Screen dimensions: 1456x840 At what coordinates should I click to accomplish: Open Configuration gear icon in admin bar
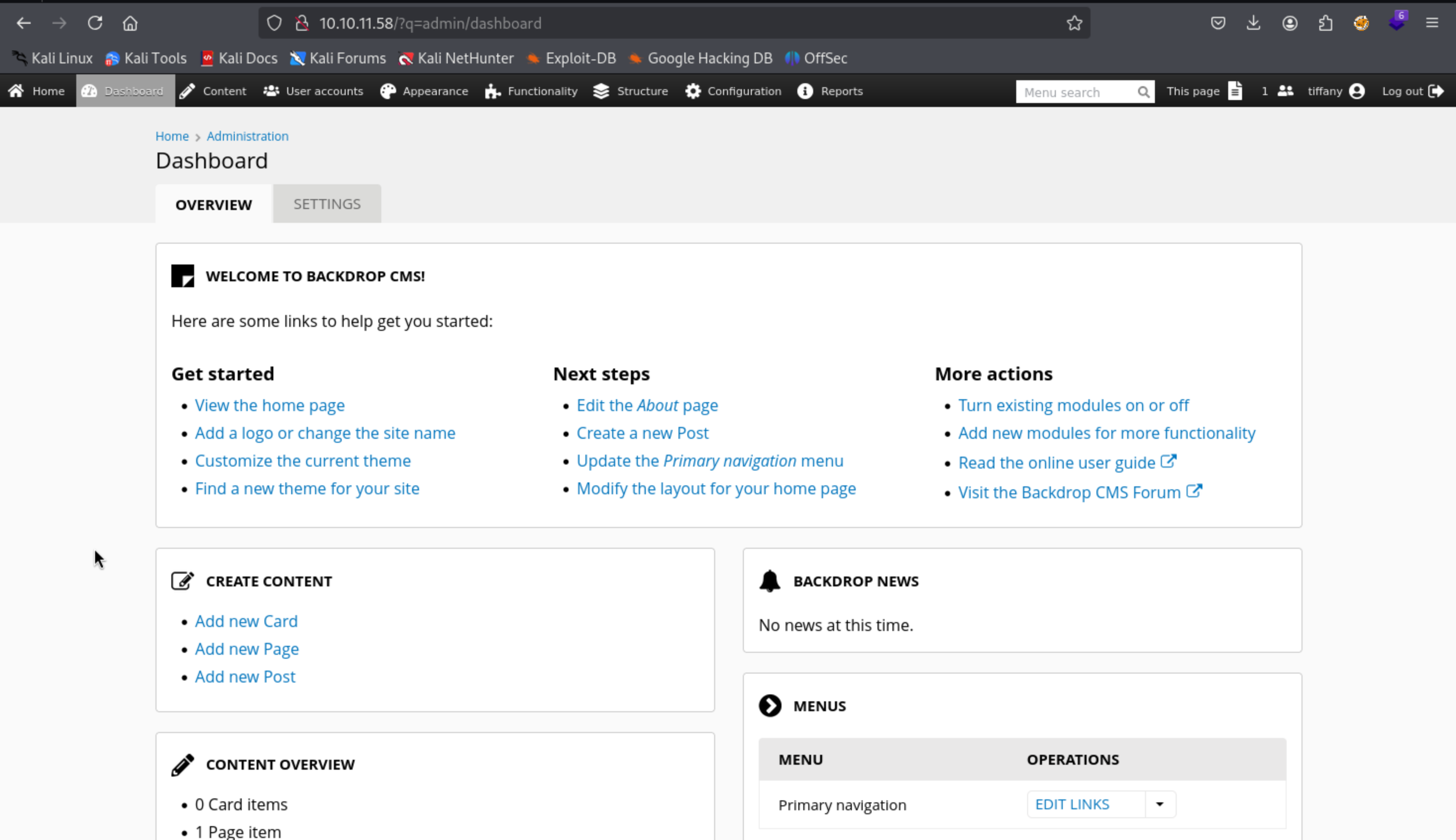tap(692, 91)
